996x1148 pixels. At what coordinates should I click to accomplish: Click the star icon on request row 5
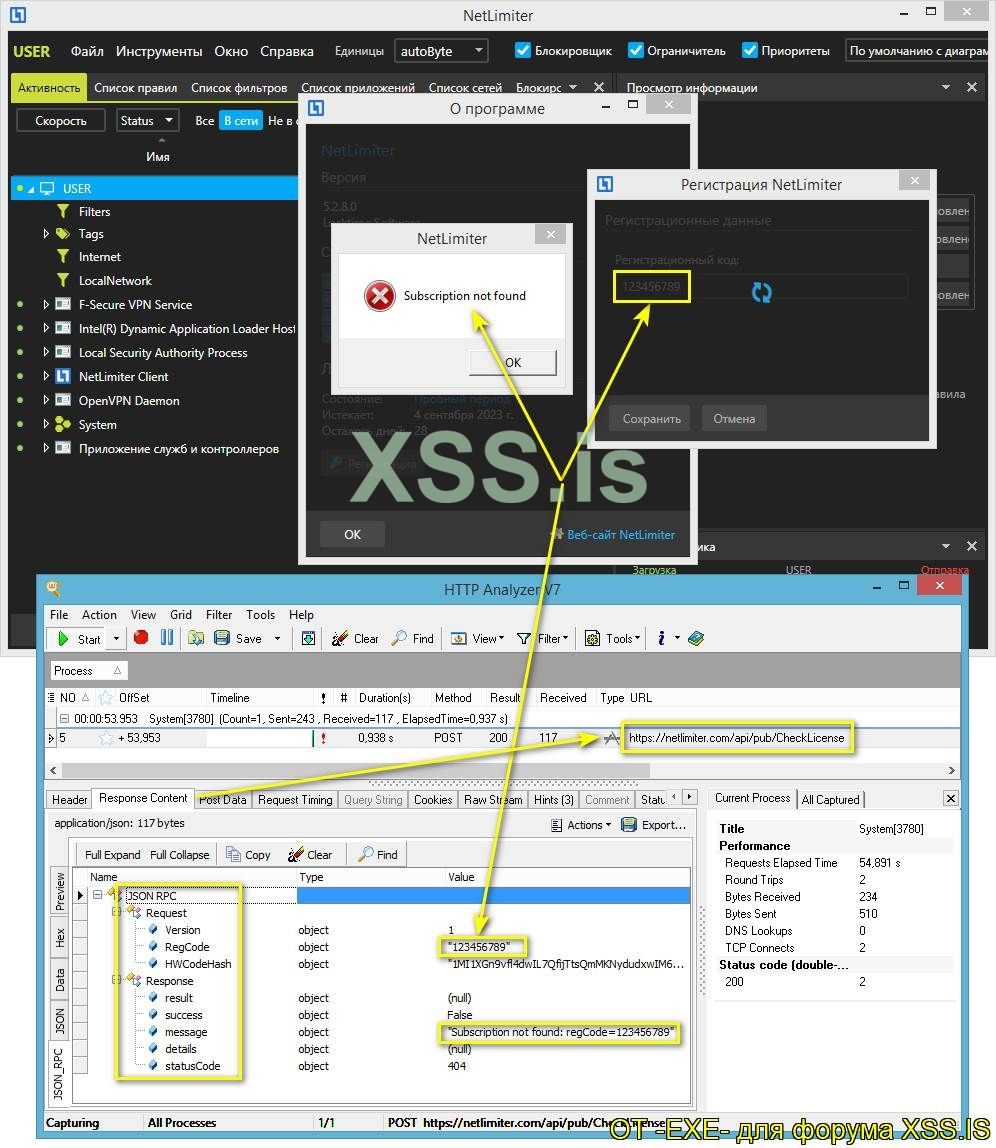pyautogui.click(x=106, y=738)
